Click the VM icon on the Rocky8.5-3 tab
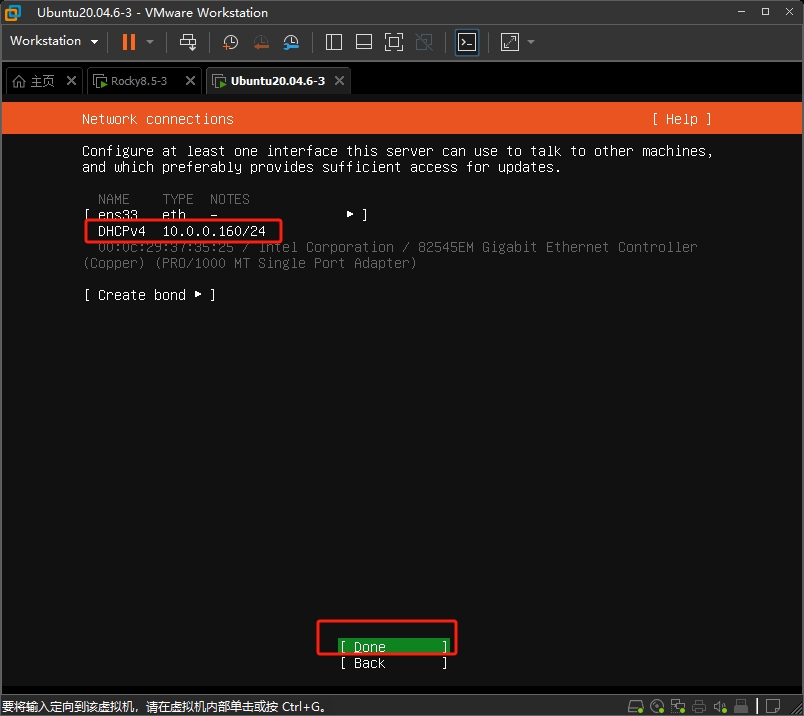Image resolution: width=804 pixels, height=716 pixels. (x=100, y=81)
